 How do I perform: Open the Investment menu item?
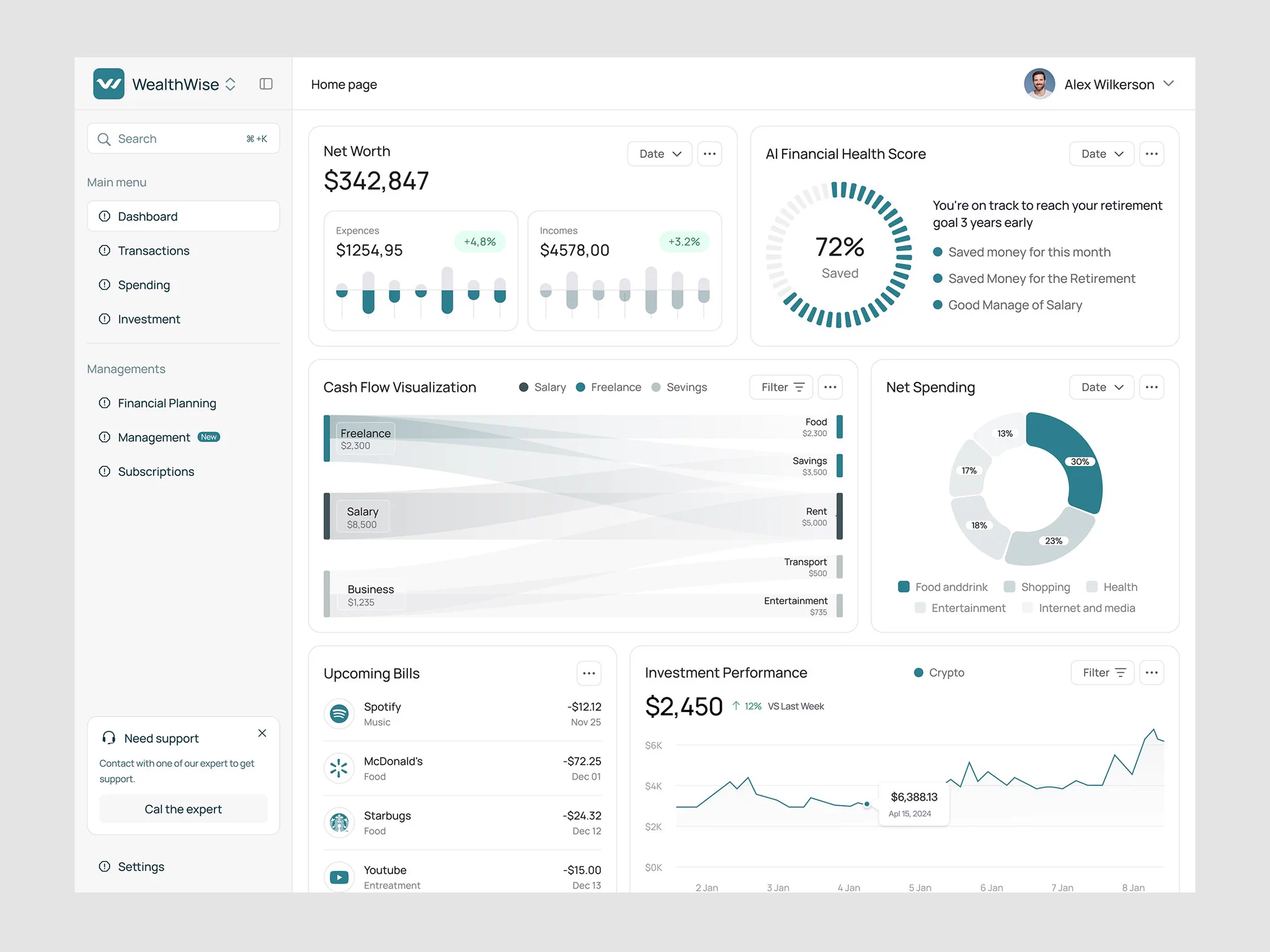184,319
